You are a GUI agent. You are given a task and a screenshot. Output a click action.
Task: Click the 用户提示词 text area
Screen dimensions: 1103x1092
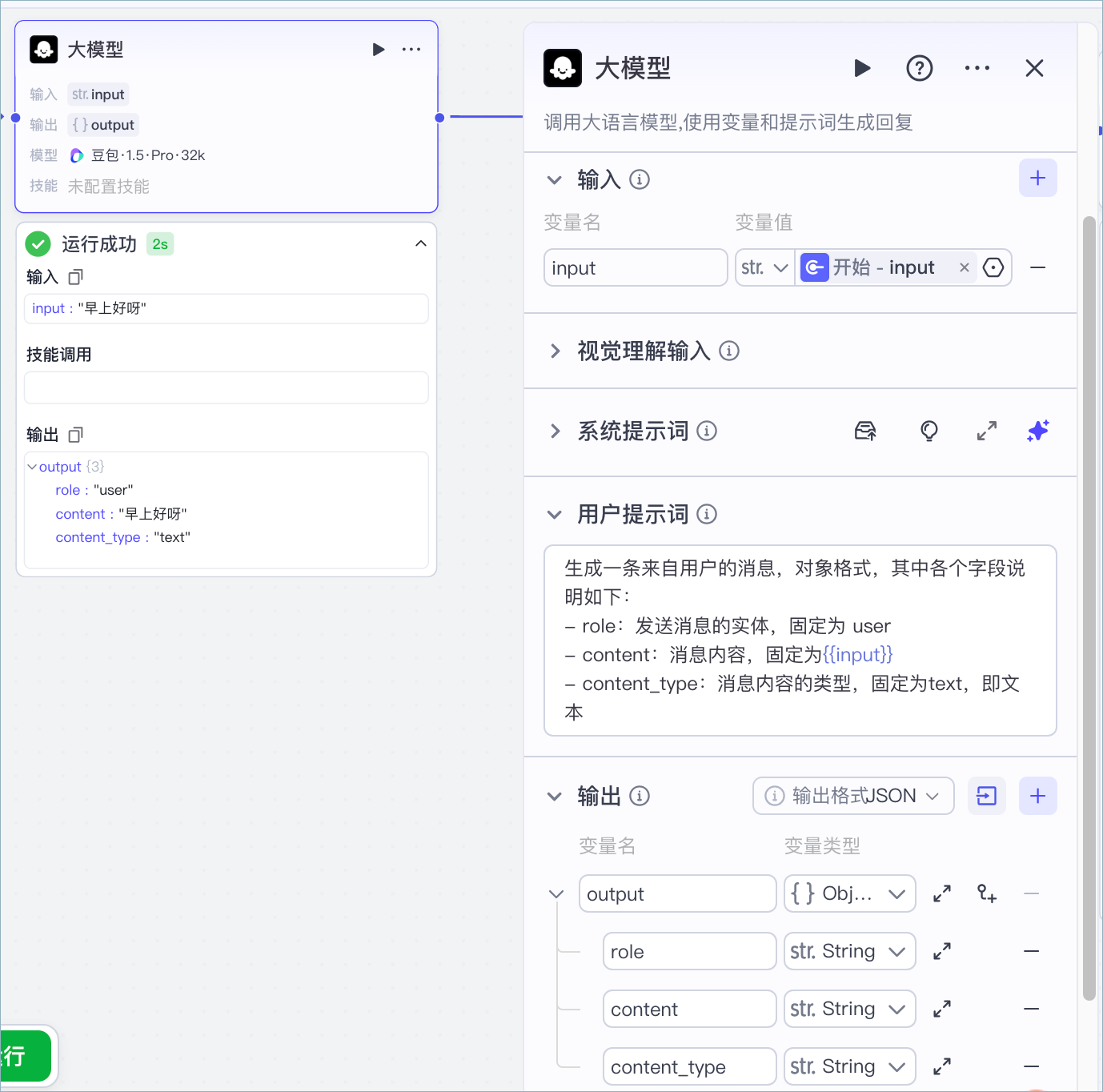(x=800, y=640)
